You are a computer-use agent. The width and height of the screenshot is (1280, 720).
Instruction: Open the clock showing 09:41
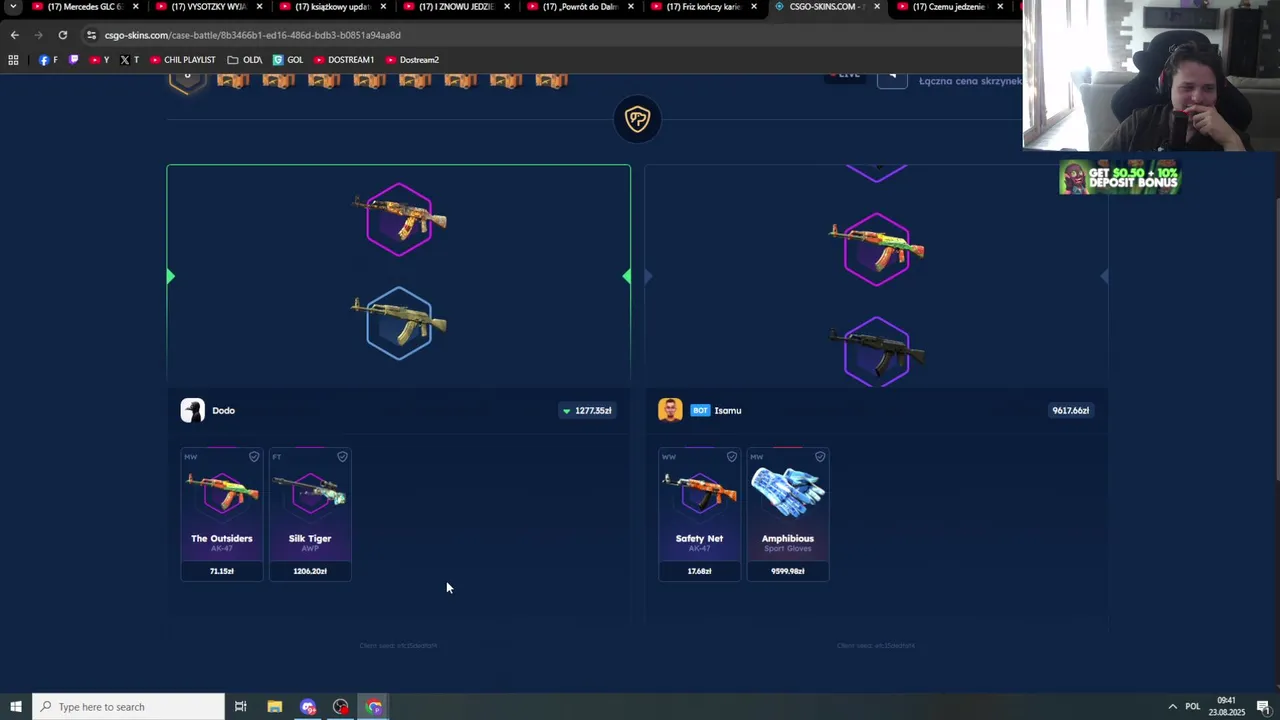click(x=1227, y=707)
